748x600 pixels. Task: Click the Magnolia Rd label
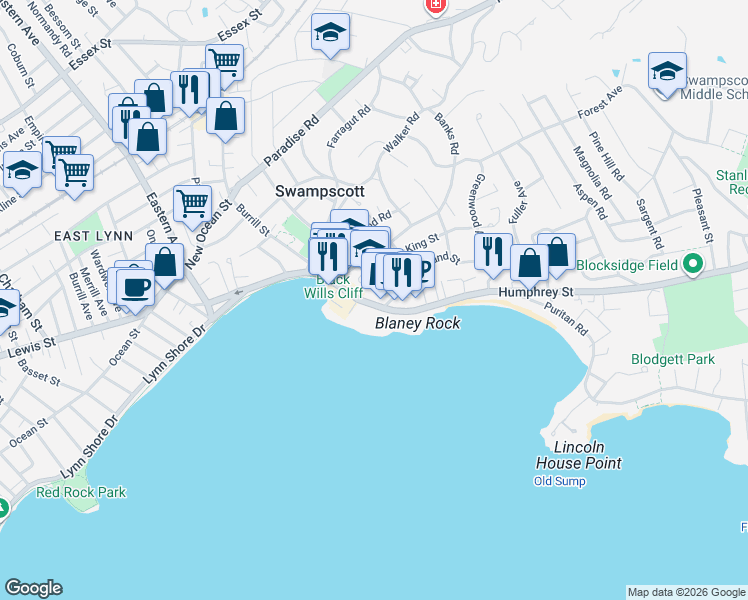(x=592, y=173)
